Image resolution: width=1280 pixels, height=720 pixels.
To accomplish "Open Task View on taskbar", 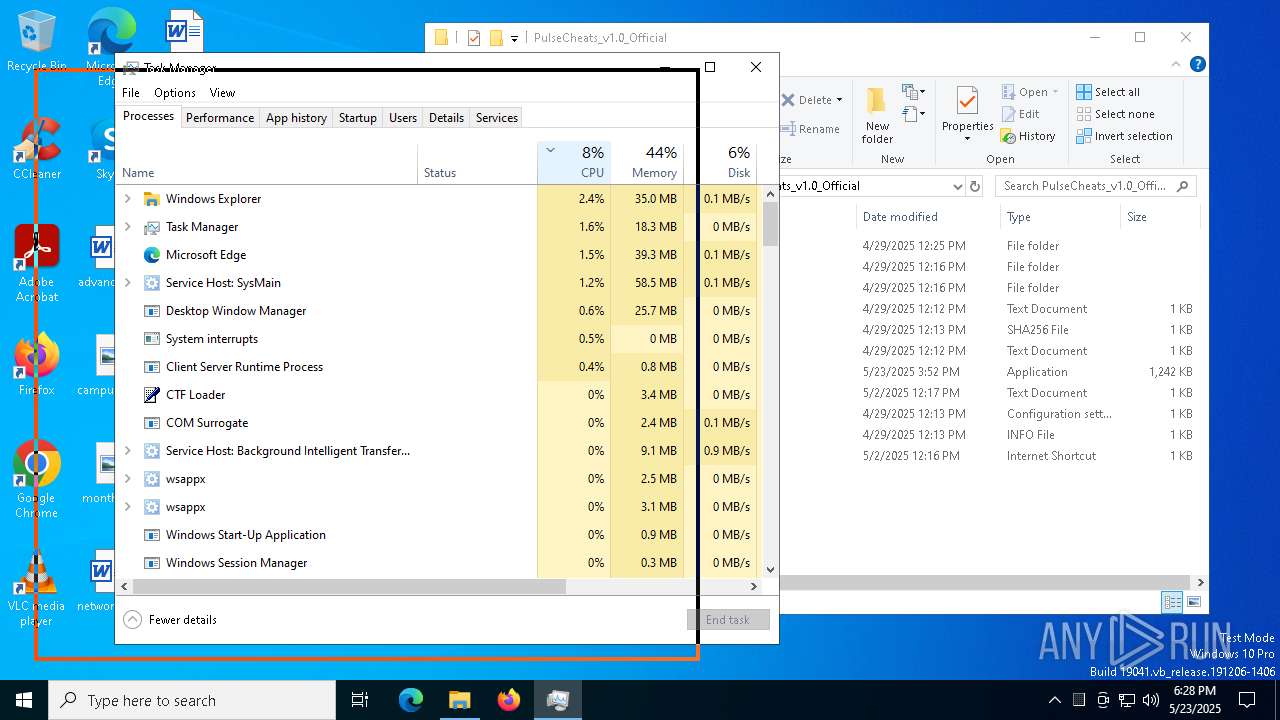I will (x=360, y=700).
